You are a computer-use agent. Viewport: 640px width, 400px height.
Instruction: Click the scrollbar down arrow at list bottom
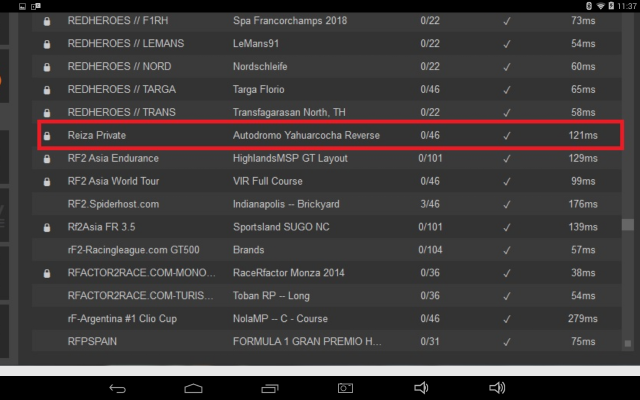(628, 344)
